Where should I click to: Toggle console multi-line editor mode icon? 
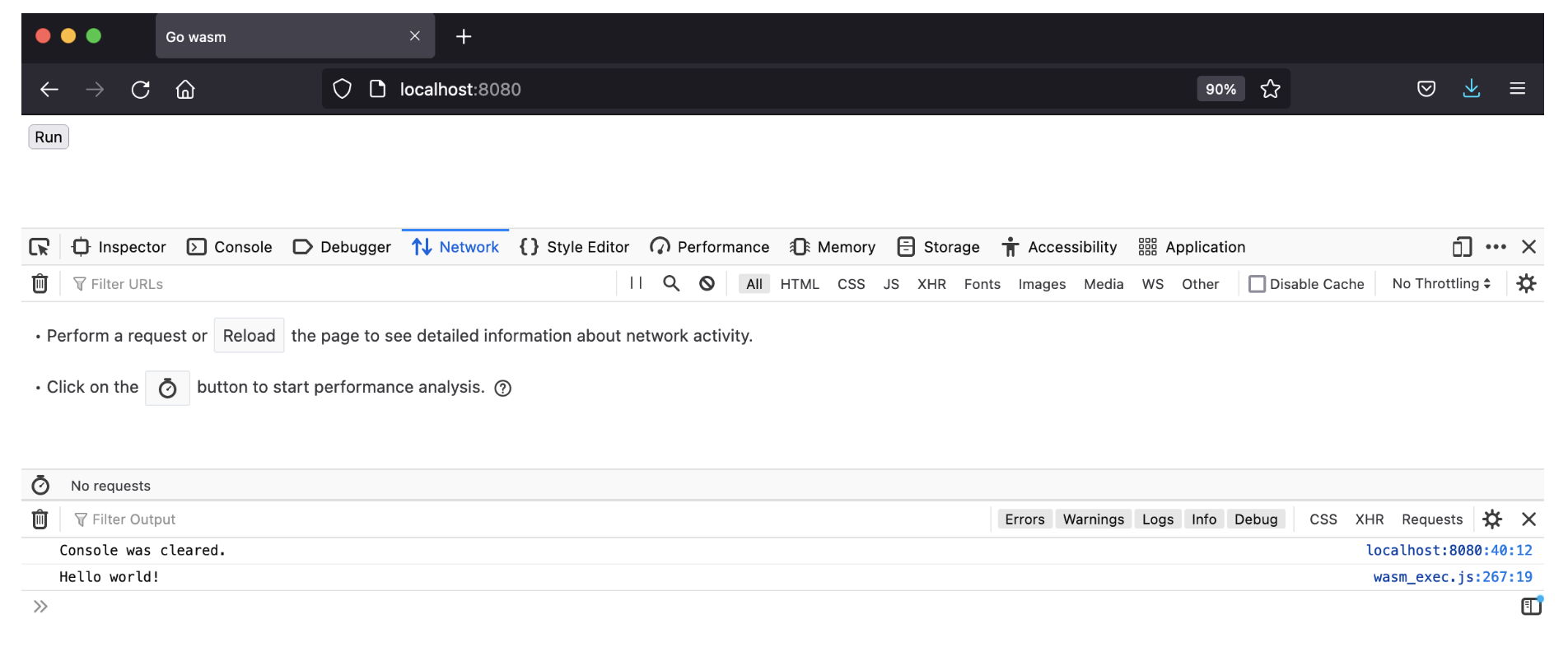click(x=1531, y=607)
